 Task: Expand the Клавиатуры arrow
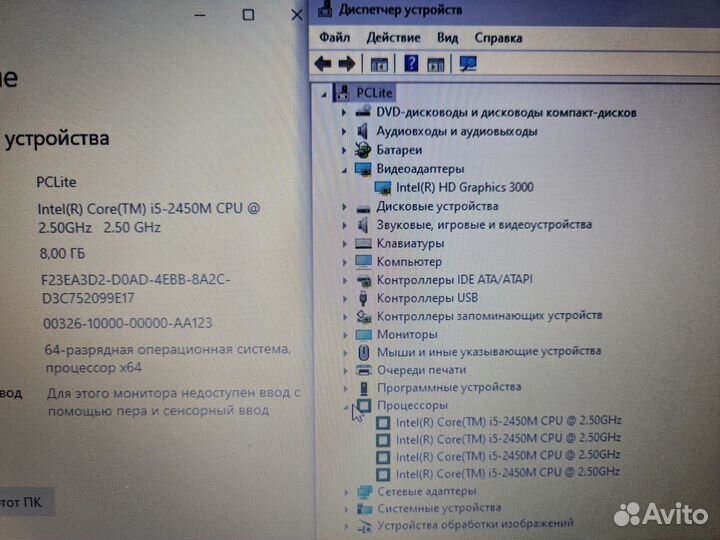click(344, 243)
